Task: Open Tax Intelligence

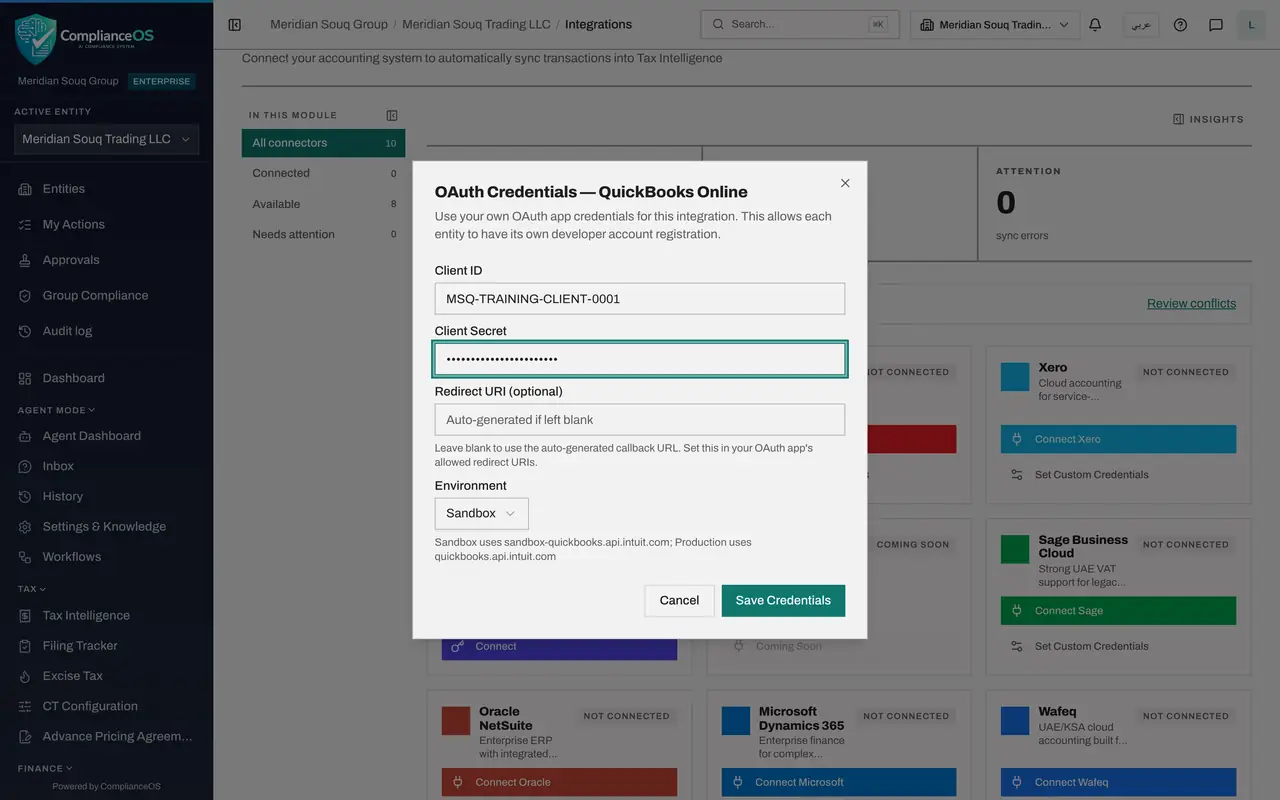Action: coord(86,616)
